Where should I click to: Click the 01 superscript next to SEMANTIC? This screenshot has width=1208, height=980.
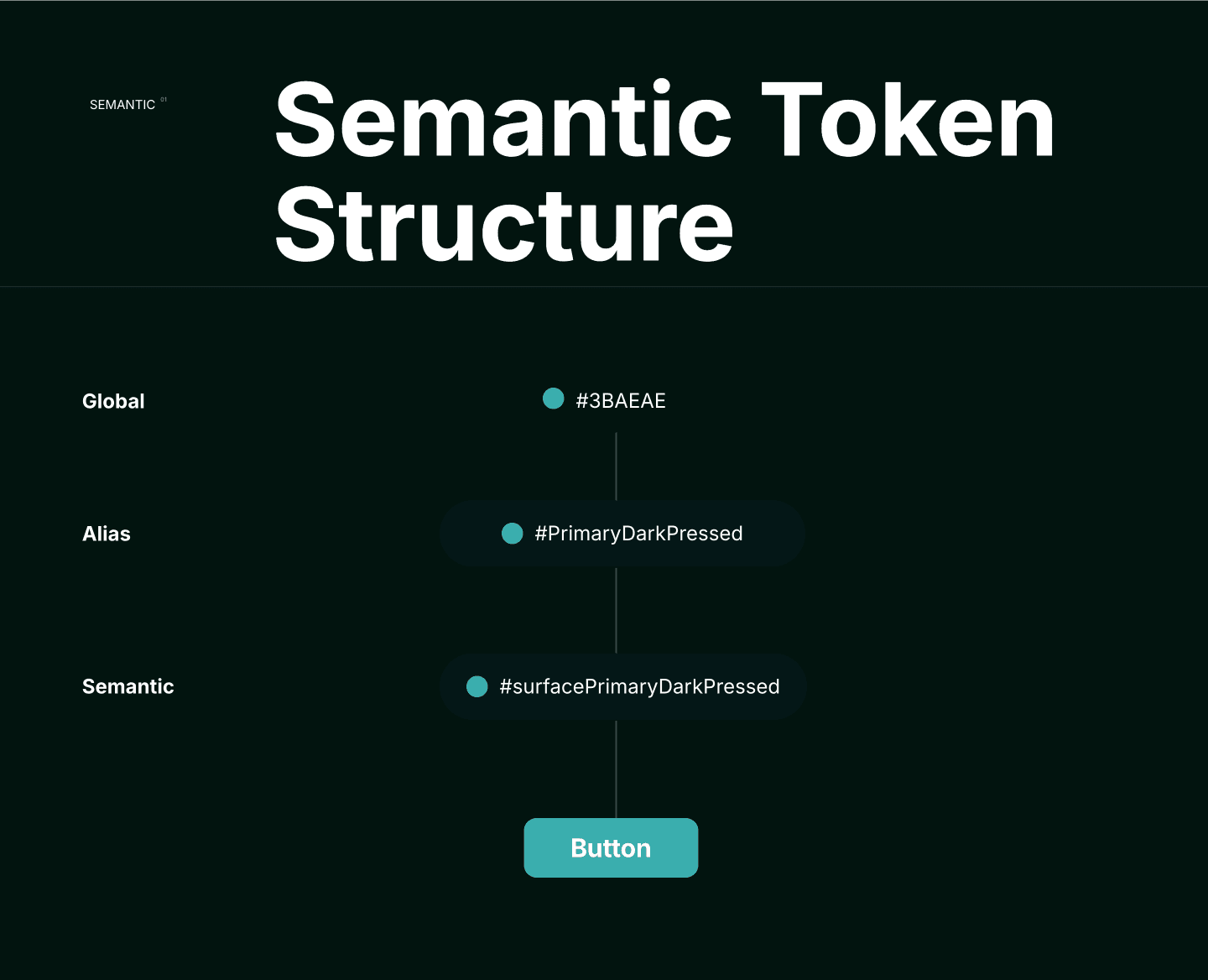tap(164, 100)
